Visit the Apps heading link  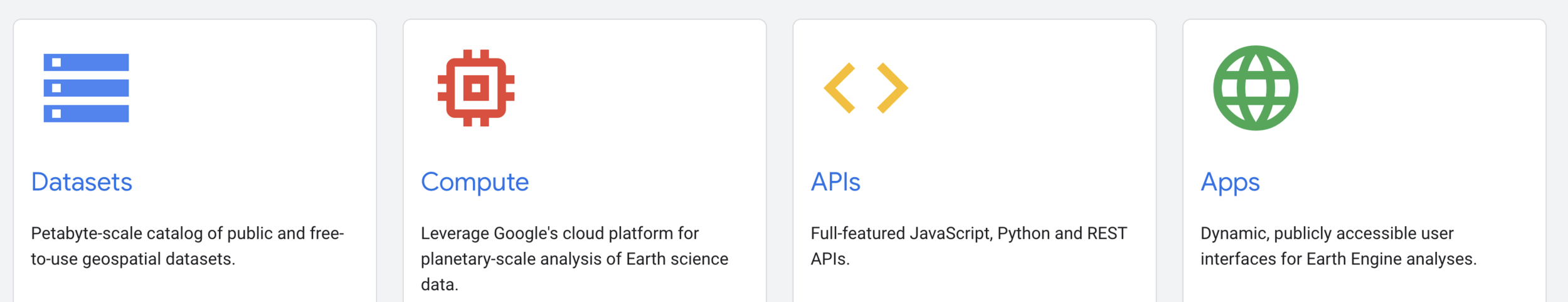(1230, 183)
